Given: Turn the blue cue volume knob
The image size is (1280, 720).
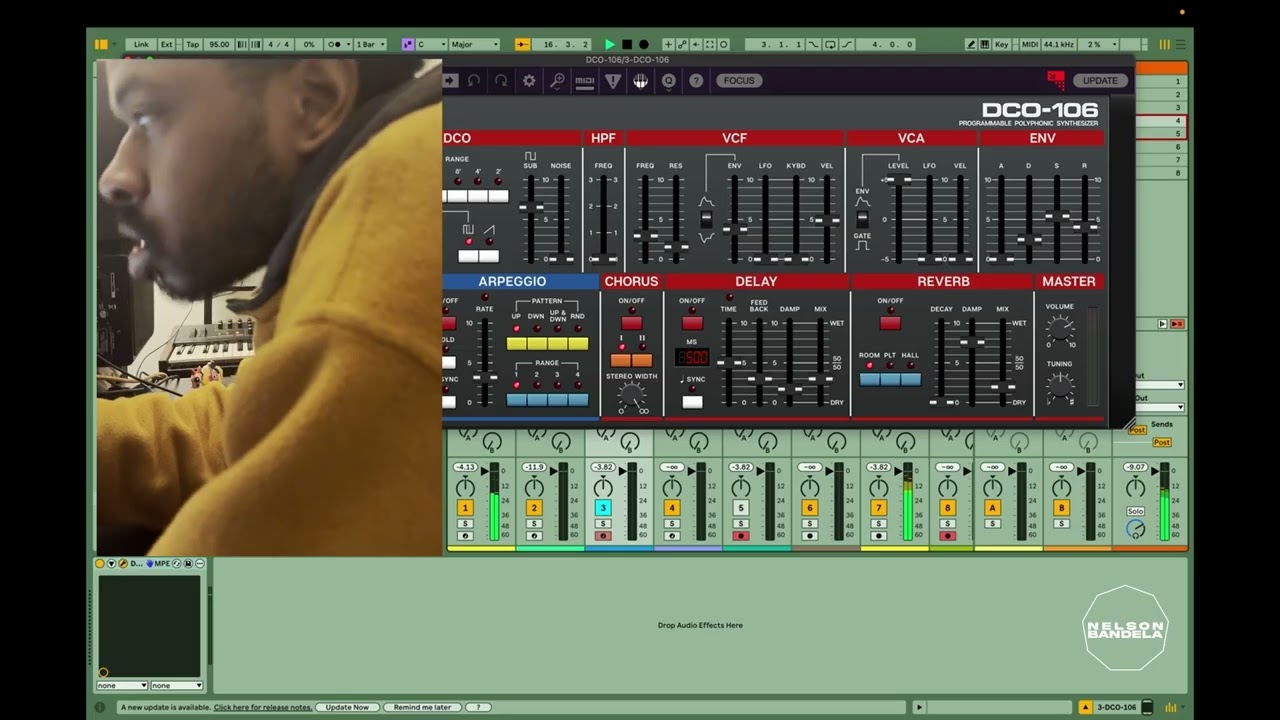Looking at the screenshot, I should tap(1135, 528).
